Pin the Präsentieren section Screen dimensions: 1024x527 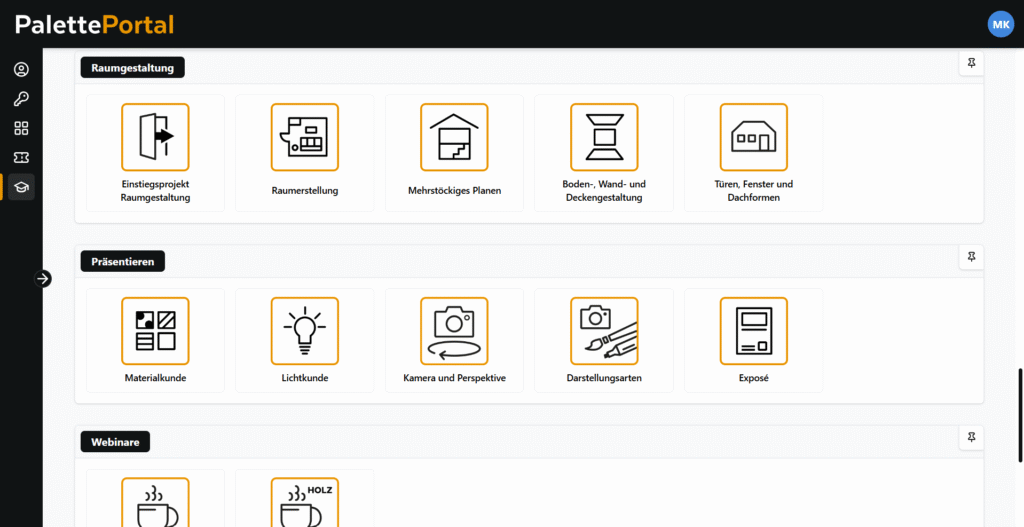pos(971,257)
